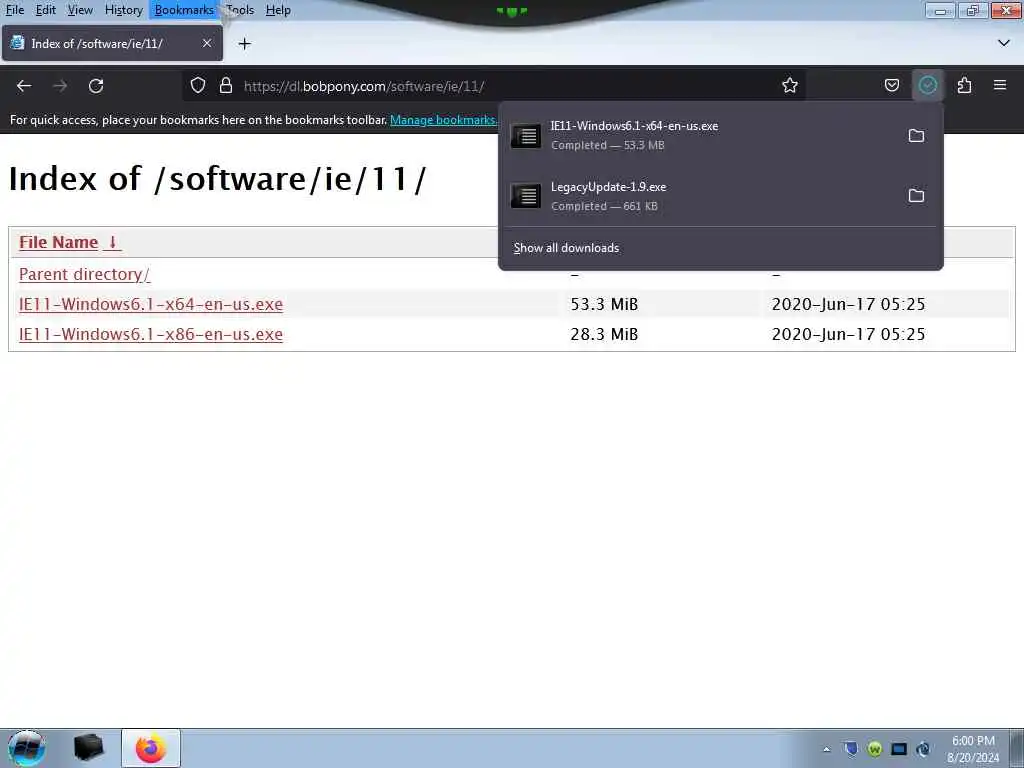Open downloaded LegacyUpdate-1.9.exe from the panel
The height and width of the screenshot is (768, 1024).
click(x=702, y=195)
